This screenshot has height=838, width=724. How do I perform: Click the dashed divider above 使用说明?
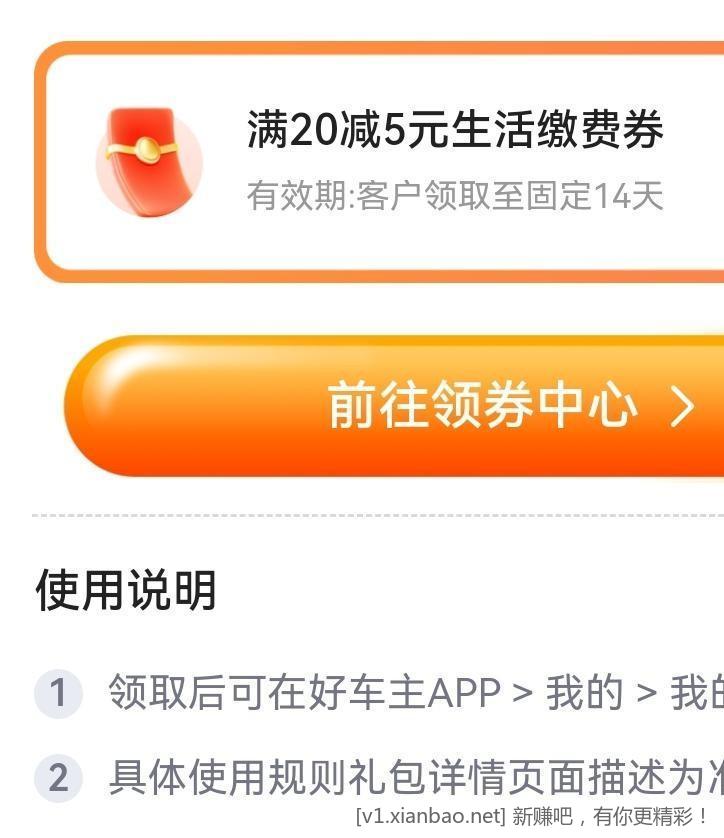378,516
